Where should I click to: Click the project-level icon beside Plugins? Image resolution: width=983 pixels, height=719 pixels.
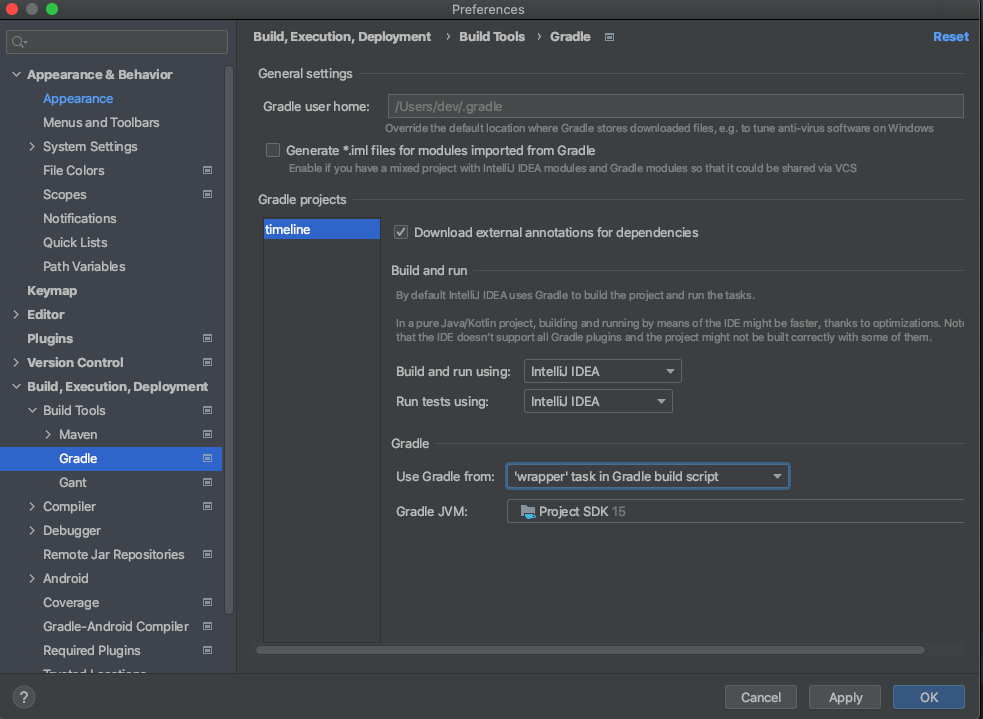coord(207,339)
